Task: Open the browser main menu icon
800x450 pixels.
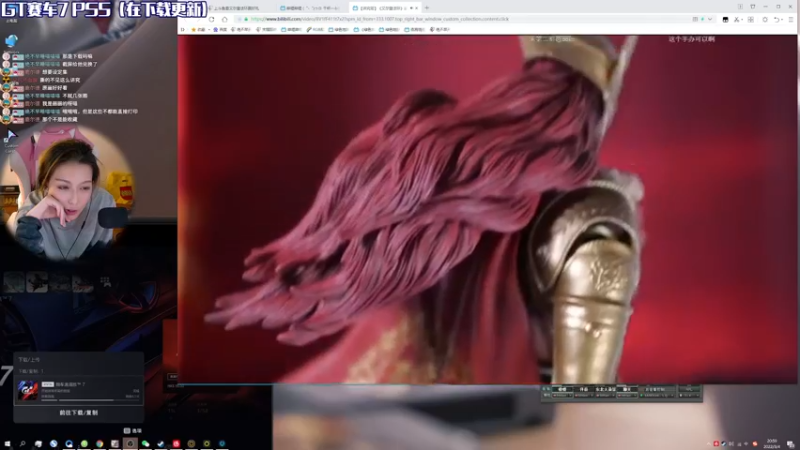Action: pyautogui.click(x=791, y=19)
